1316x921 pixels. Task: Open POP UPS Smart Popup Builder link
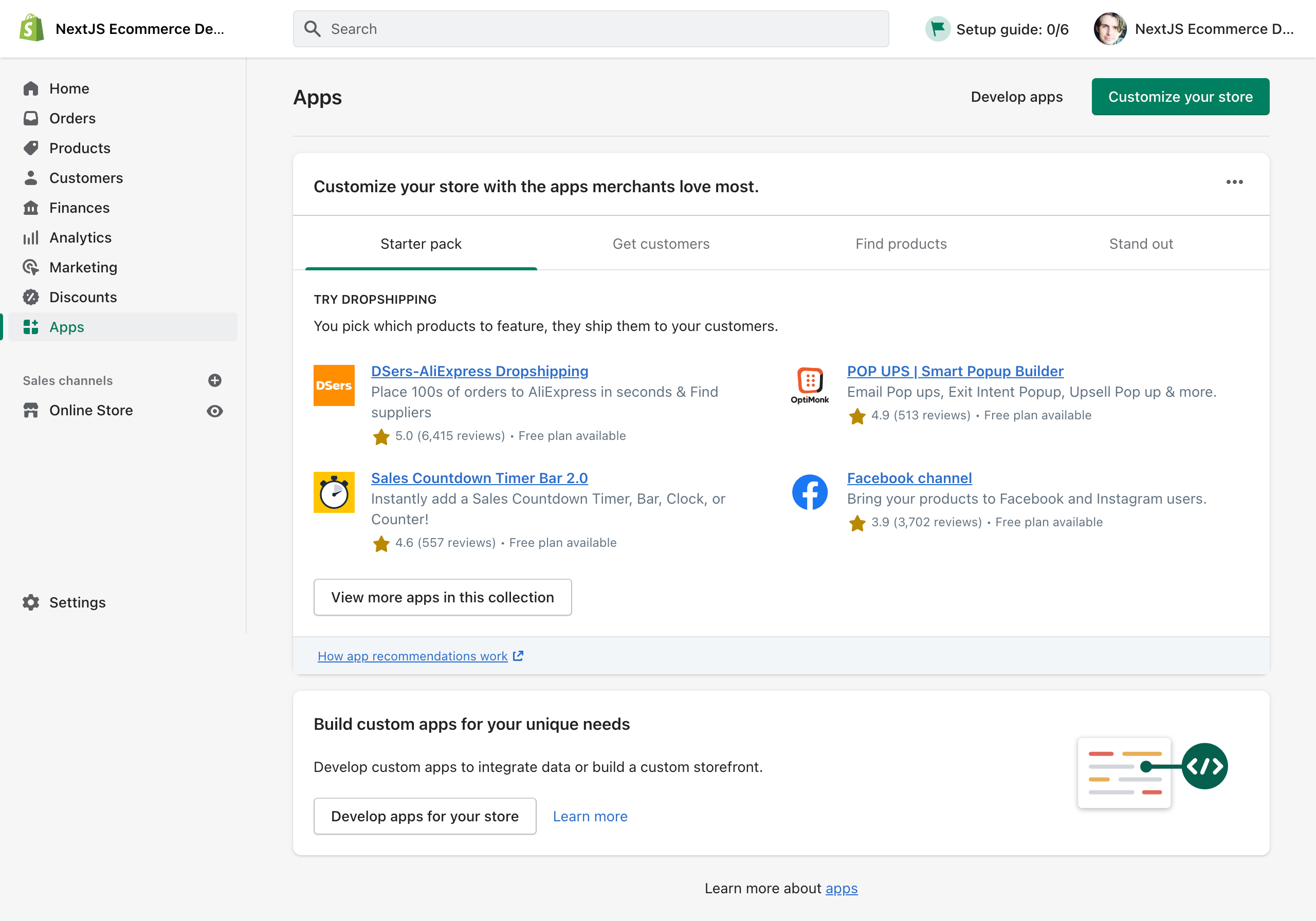pos(955,371)
